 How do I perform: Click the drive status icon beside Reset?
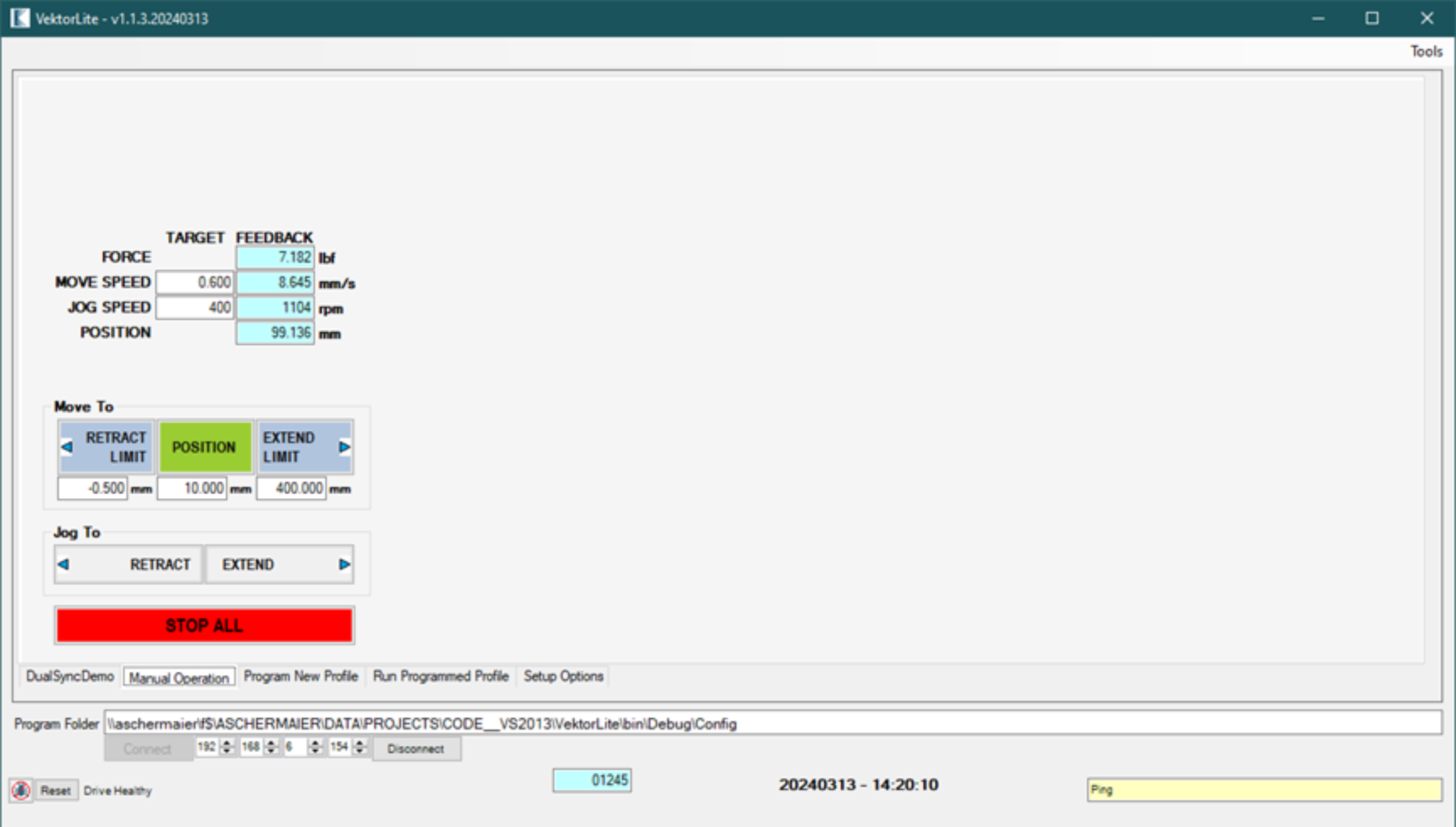(x=21, y=790)
